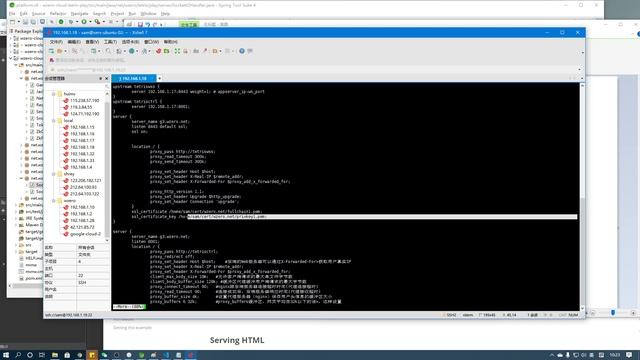Click highlighted ssl_certificate_key line in terminal
Image resolution: width=640 pixels, height=360 pixels.
[345, 217]
